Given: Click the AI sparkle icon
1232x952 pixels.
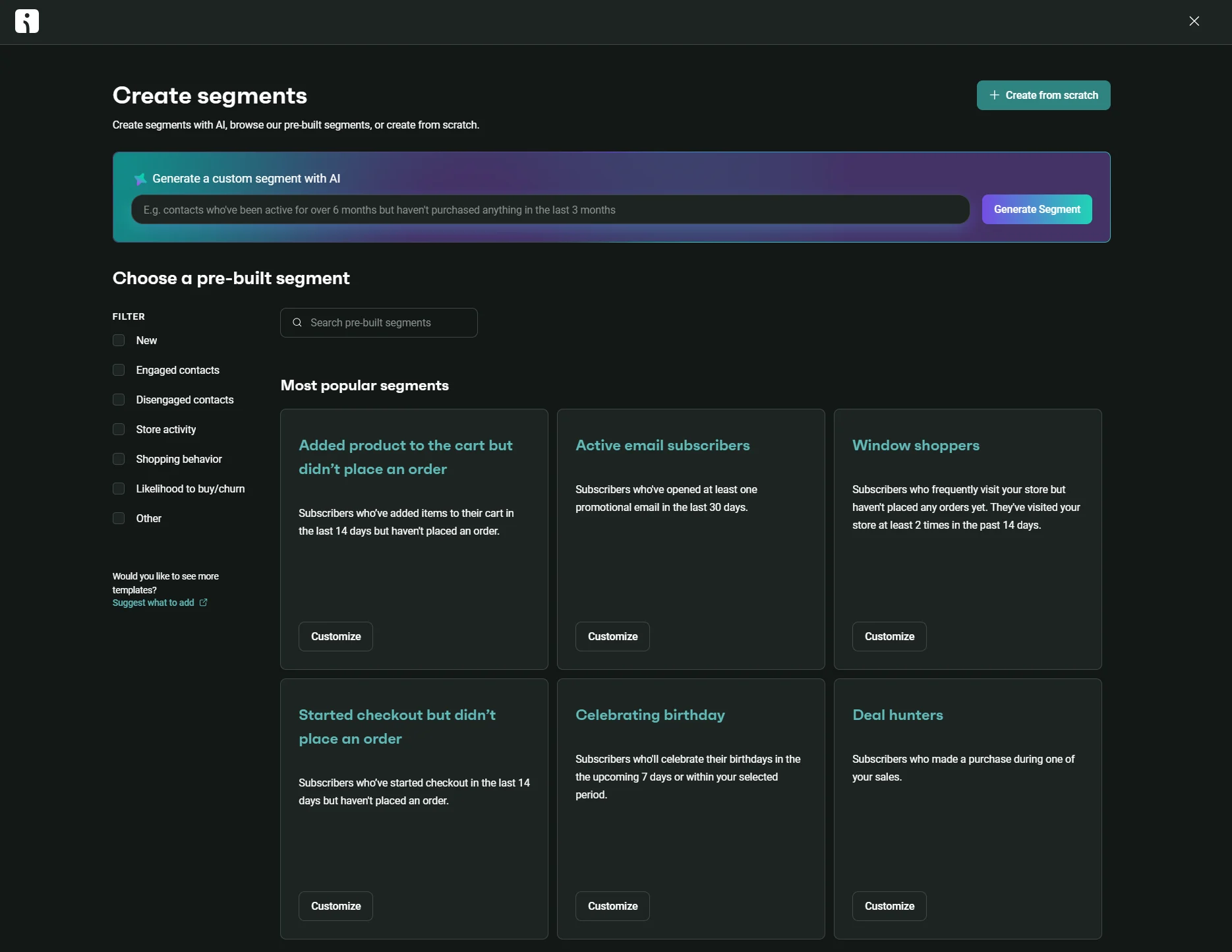Looking at the screenshot, I should tap(140, 179).
